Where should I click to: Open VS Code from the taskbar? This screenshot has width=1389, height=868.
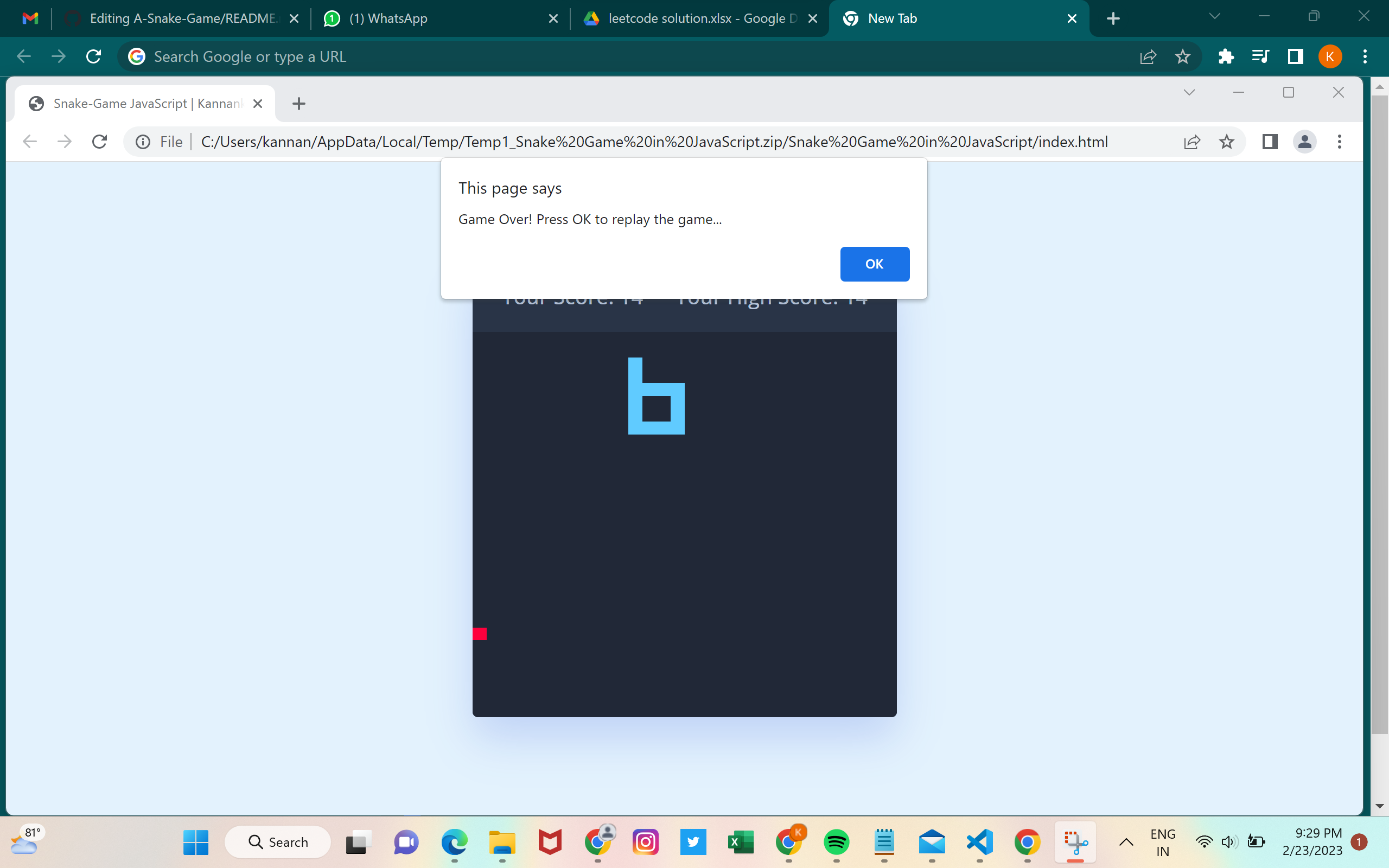point(979,841)
